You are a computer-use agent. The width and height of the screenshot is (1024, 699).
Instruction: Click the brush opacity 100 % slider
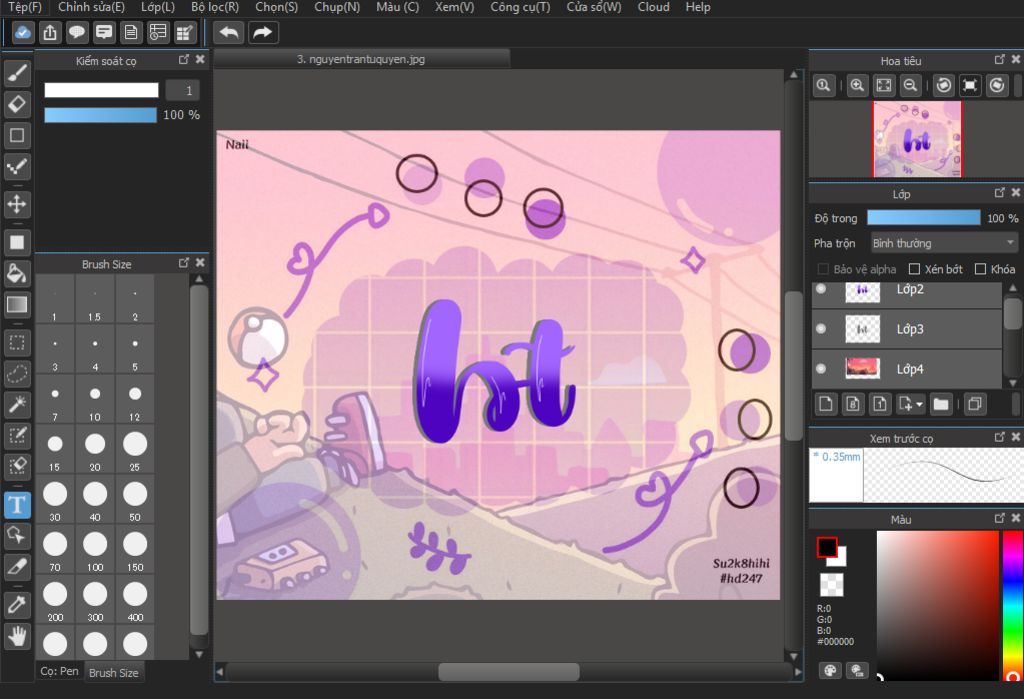click(x=101, y=115)
